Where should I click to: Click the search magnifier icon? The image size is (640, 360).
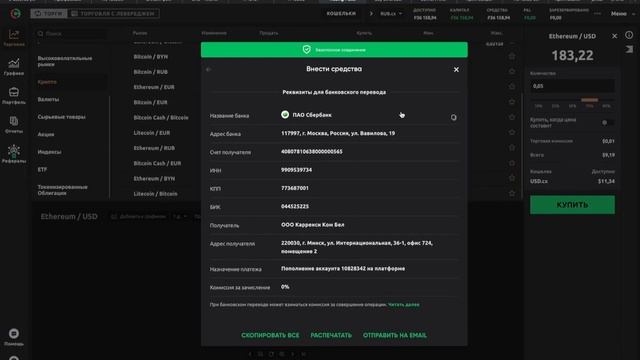tap(40, 33)
